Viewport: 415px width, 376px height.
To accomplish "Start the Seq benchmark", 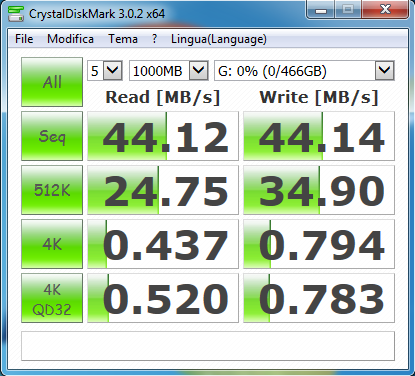I will [x=52, y=136].
